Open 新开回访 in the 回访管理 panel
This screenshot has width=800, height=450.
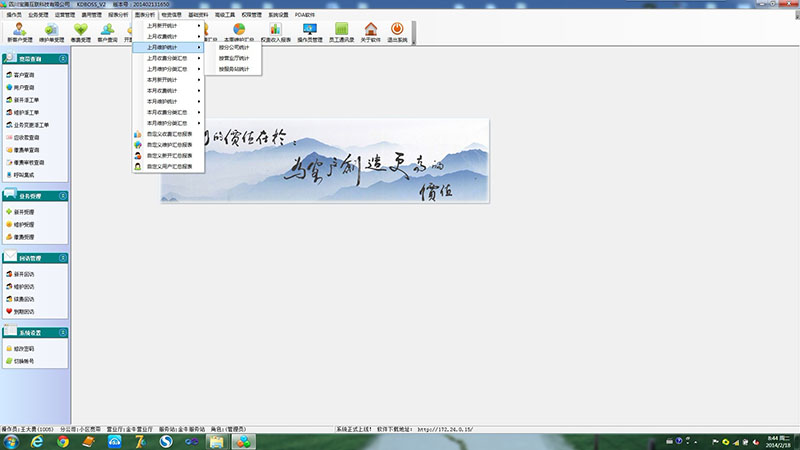(20, 274)
